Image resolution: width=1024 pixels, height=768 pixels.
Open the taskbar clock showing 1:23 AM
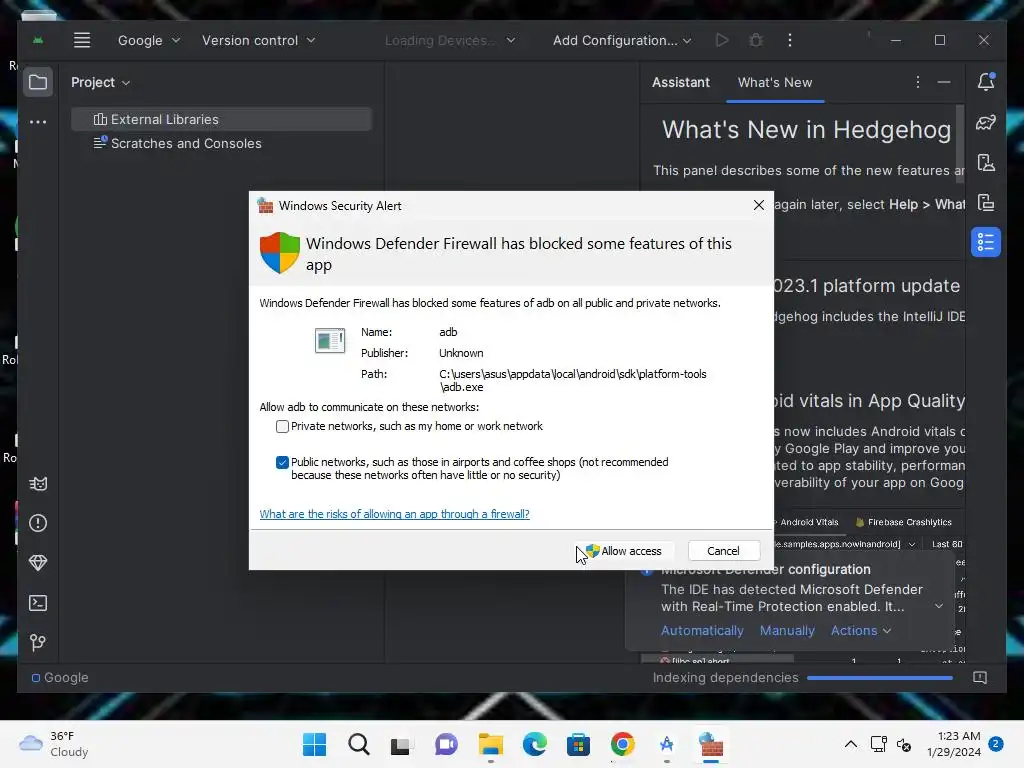coord(953,744)
